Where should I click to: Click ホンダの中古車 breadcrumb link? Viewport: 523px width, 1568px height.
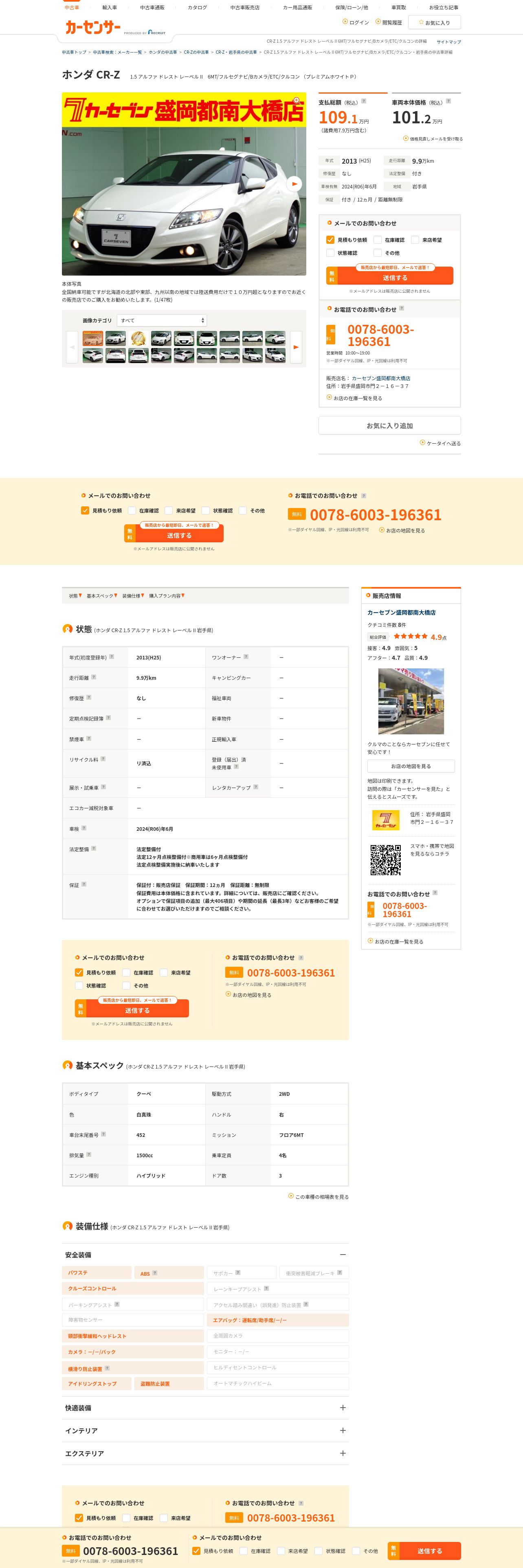pyautogui.click(x=163, y=53)
